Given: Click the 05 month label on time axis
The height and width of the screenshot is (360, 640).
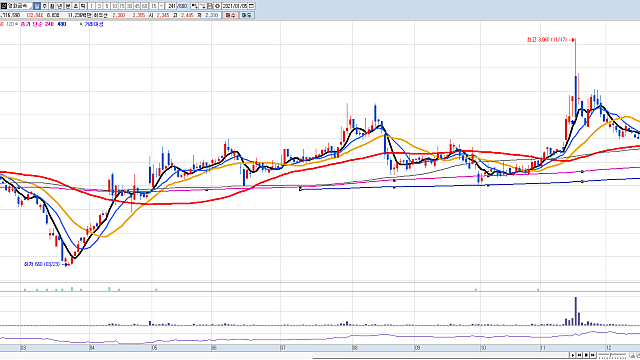Looking at the screenshot, I should pyautogui.click(x=154, y=348).
